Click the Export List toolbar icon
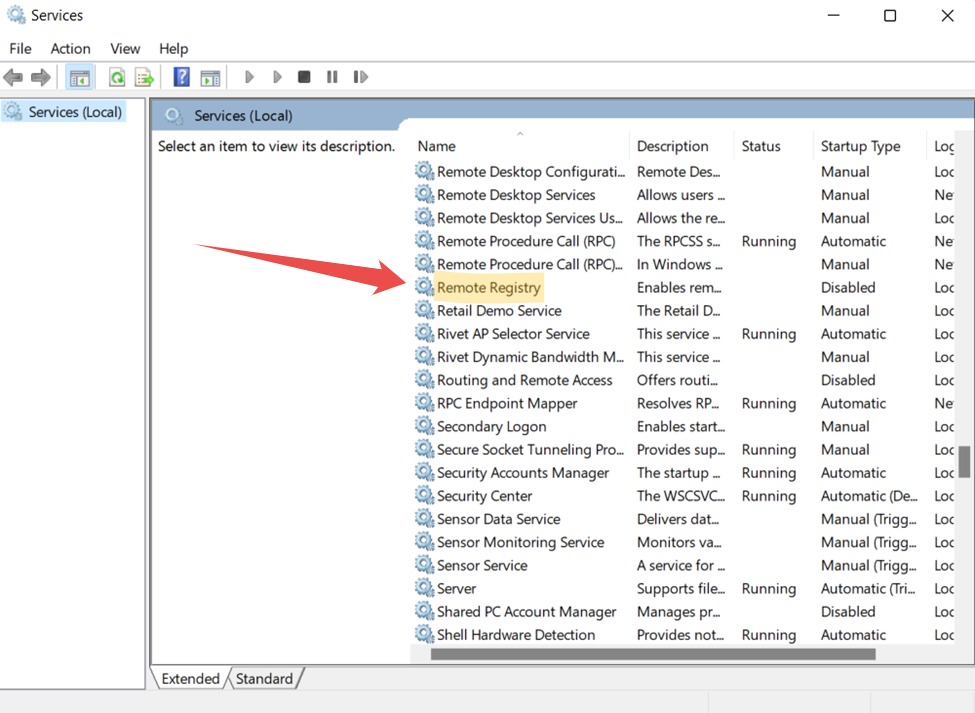Screen dimensions: 975x713 click(x=144, y=77)
